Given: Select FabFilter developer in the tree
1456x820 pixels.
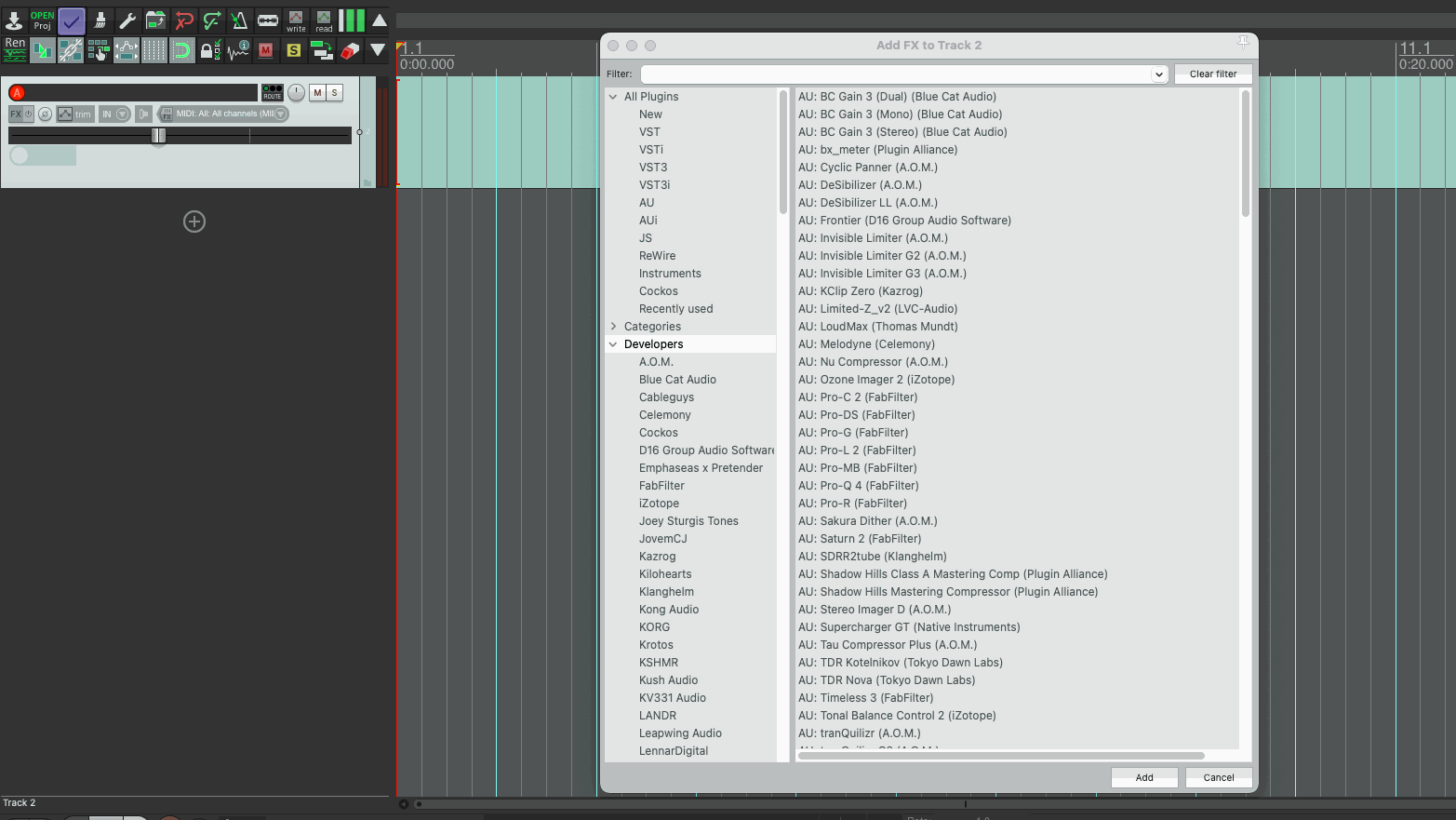Looking at the screenshot, I should click(661, 486).
